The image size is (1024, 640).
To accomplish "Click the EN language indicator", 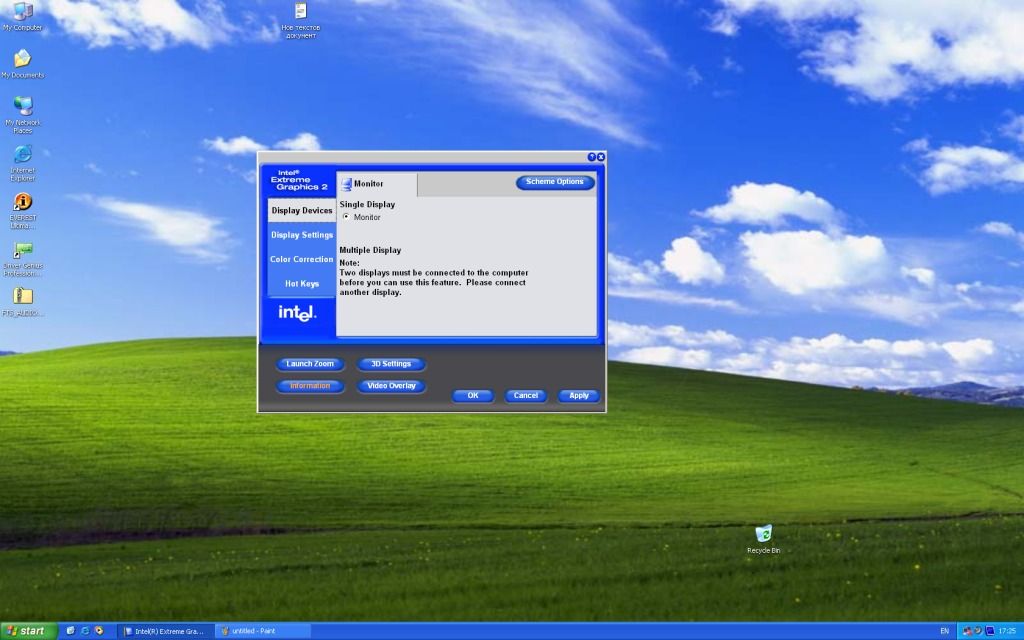I will (x=944, y=631).
